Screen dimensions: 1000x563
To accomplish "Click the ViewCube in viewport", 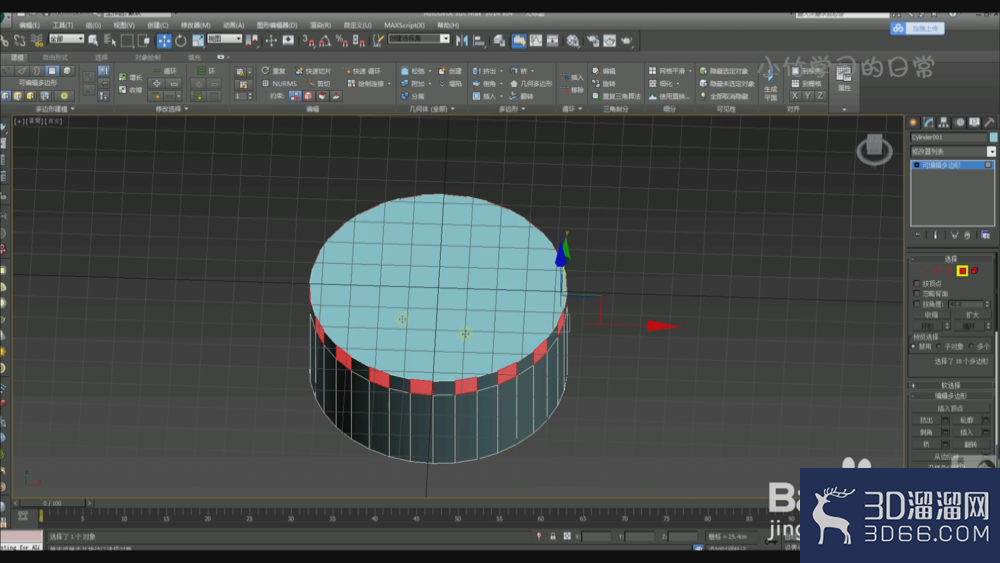I will click(x=874, y=149).
